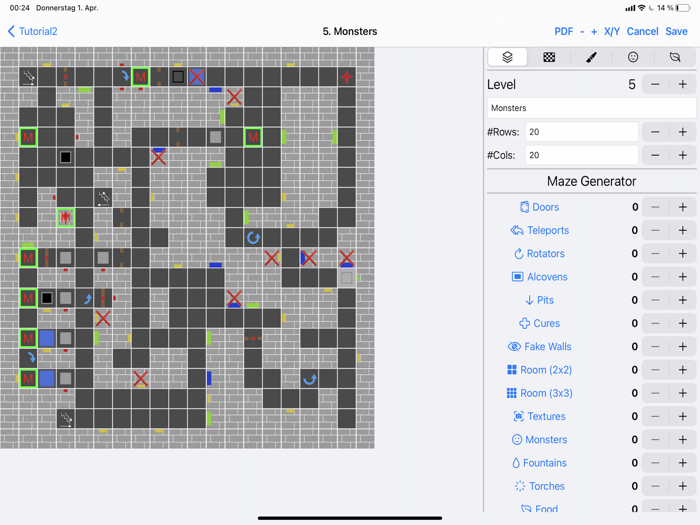Click the Rotators generator icon
This screenshot has height=525, width=700.
tap(518, 254)
